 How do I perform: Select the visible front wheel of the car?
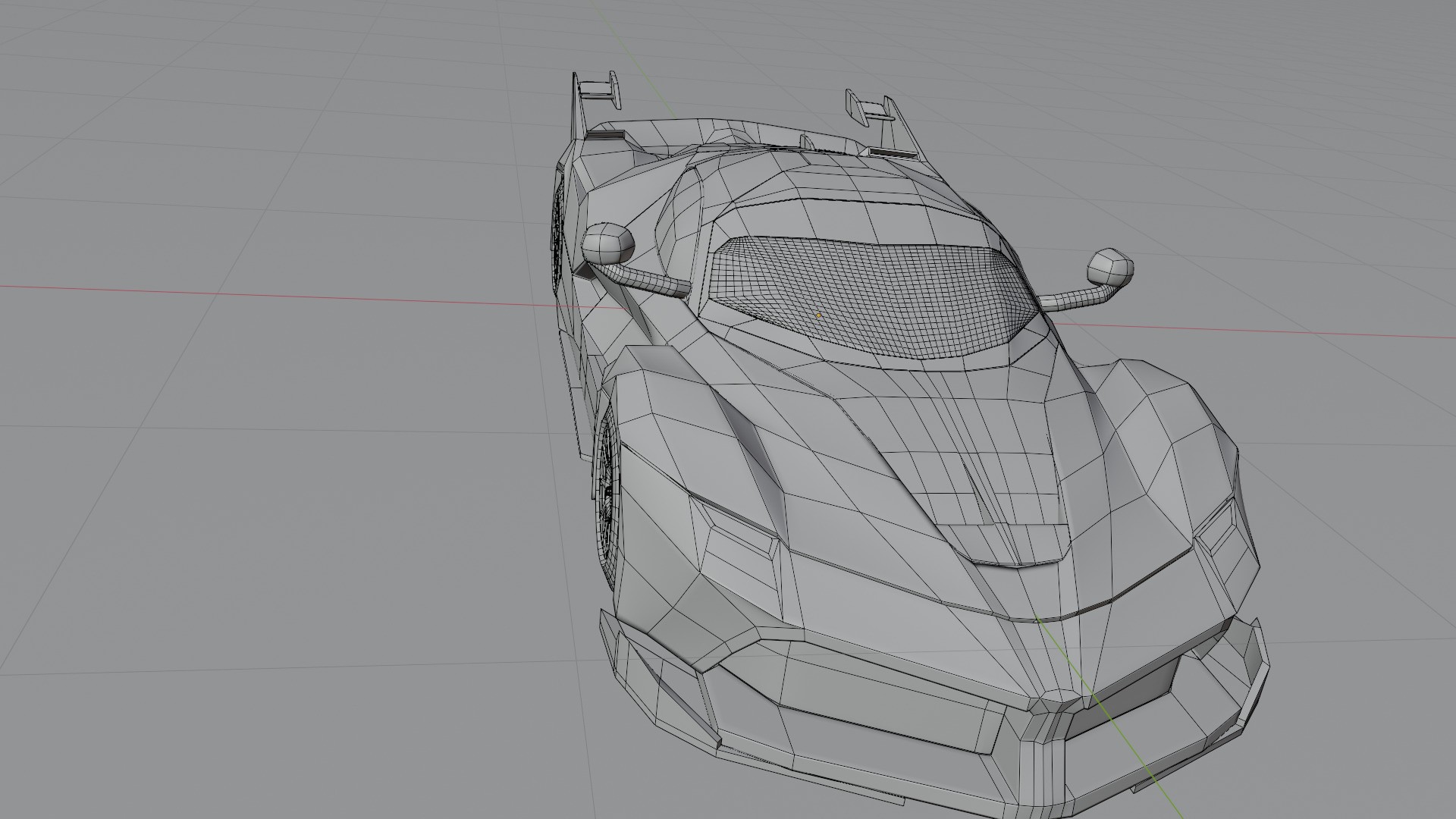point(606,493)
